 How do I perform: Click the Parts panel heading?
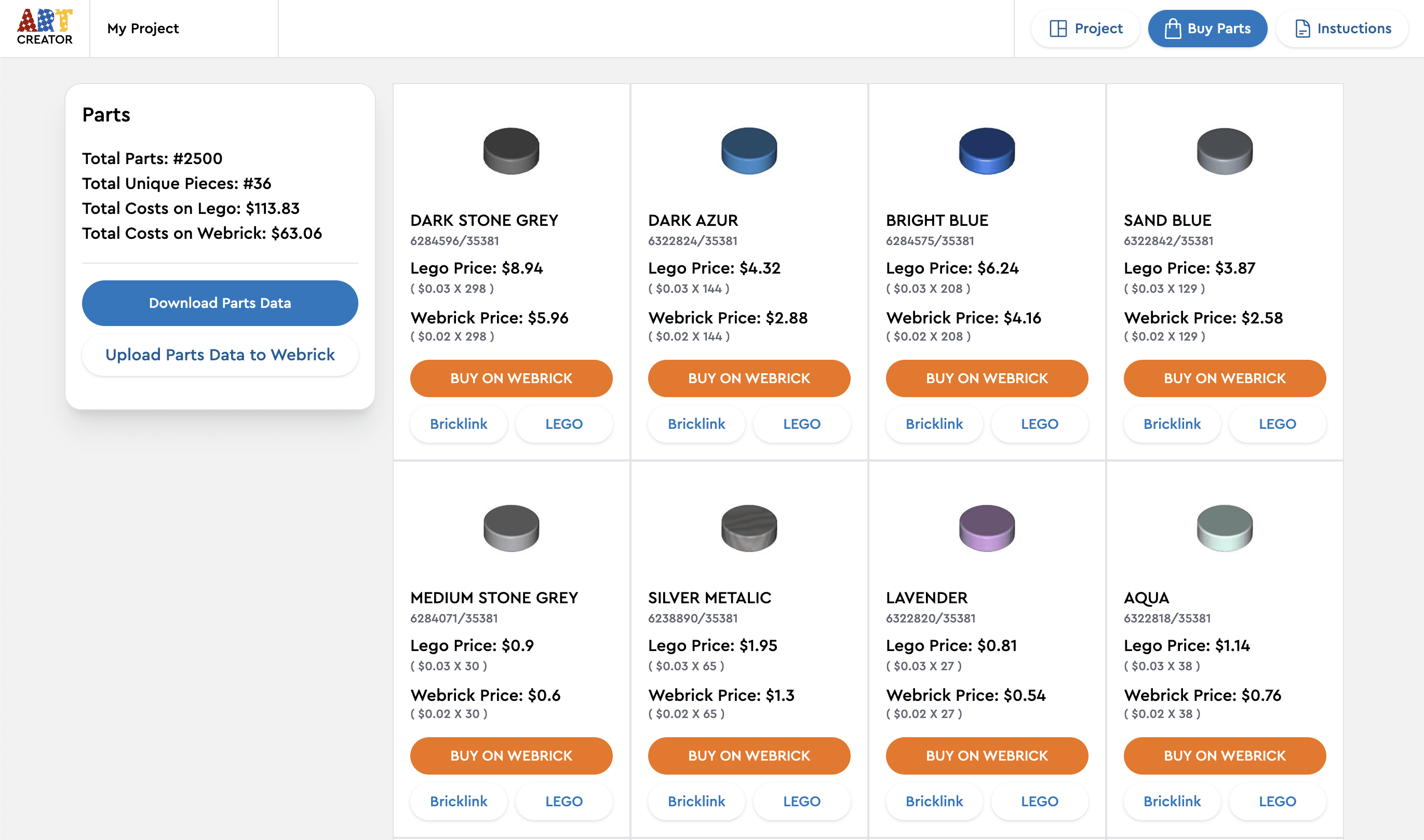[x=106, y=115]
